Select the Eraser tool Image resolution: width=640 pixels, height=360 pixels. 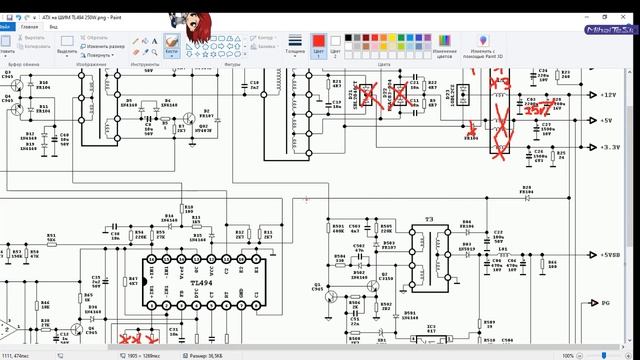tap(136, 52)
